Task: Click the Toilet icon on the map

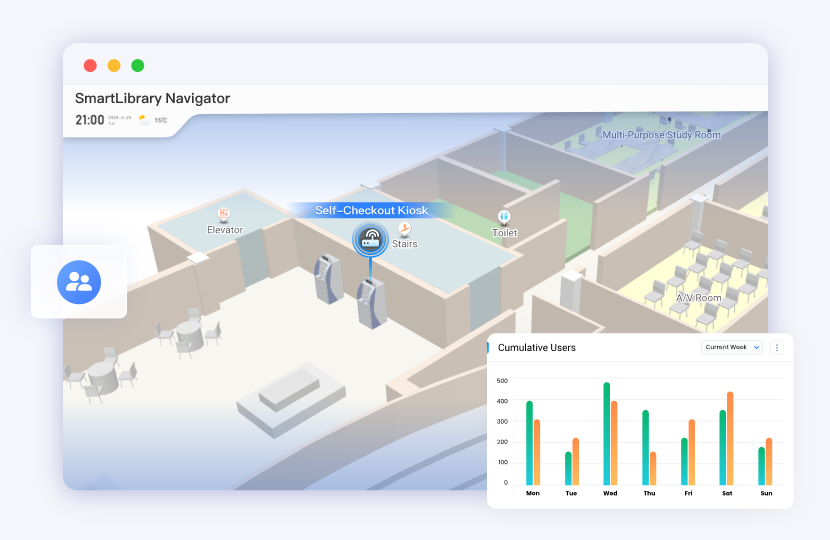Action: pyautogui.click(x=504, y=217)
